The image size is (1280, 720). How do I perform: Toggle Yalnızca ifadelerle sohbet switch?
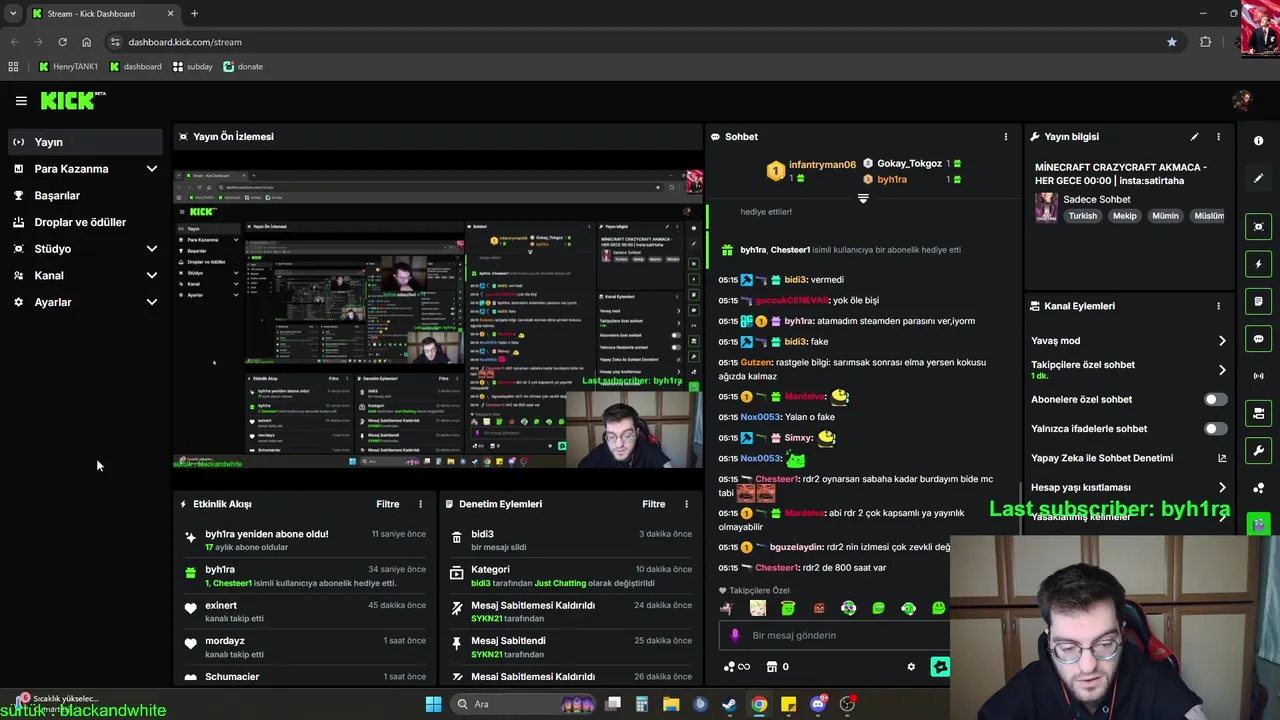coord(1215,429)
